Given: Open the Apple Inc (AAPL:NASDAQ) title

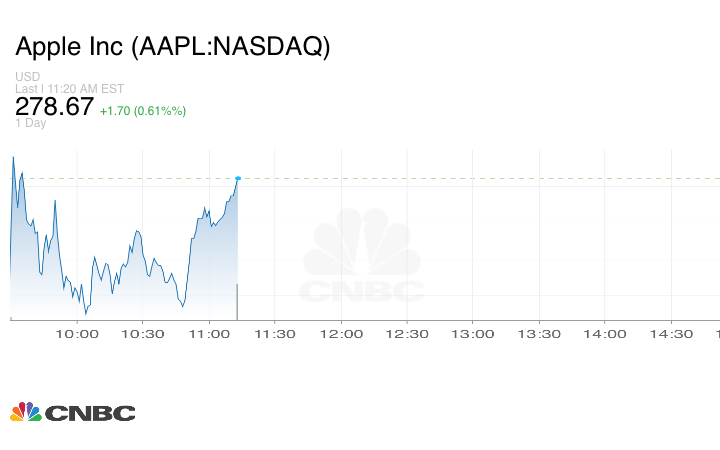Looking at the screenshot, I should click(172, 47).
